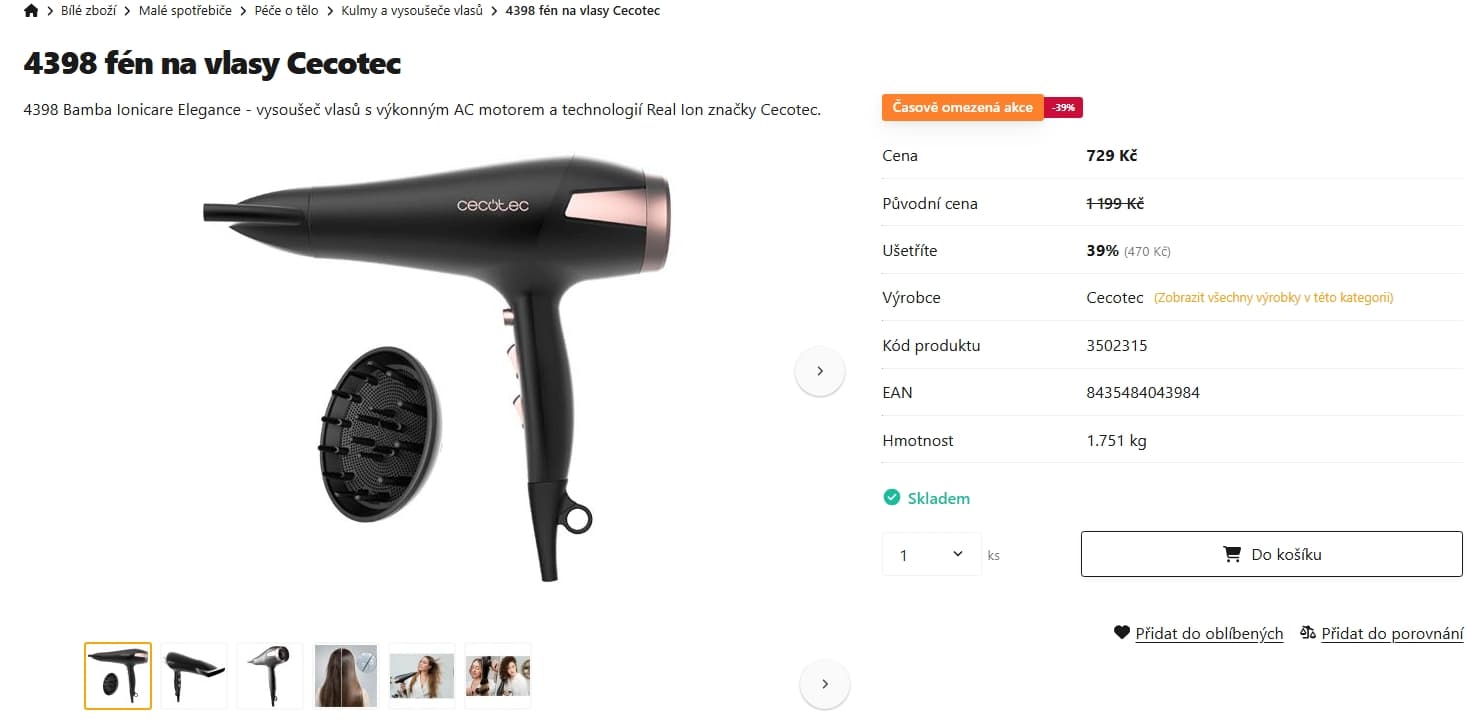Add the product with Do košíku
Image resolution: width=1475 pixels, height=722 pixels.
[1272, 554]
